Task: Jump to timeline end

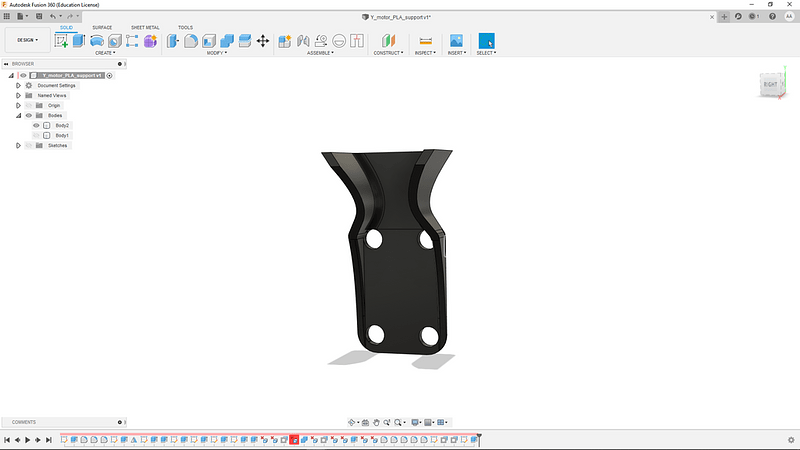Action: (x=48, y=440)
